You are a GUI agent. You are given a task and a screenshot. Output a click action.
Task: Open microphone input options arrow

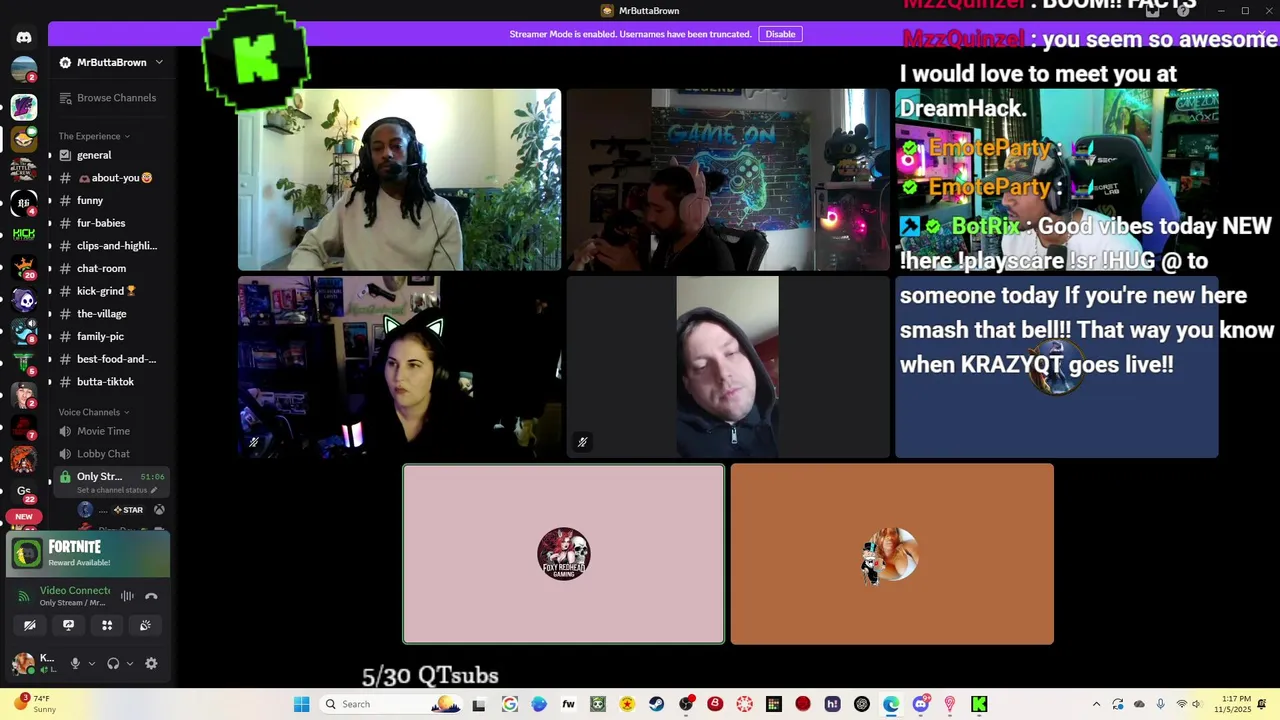(x=92, y=663)
